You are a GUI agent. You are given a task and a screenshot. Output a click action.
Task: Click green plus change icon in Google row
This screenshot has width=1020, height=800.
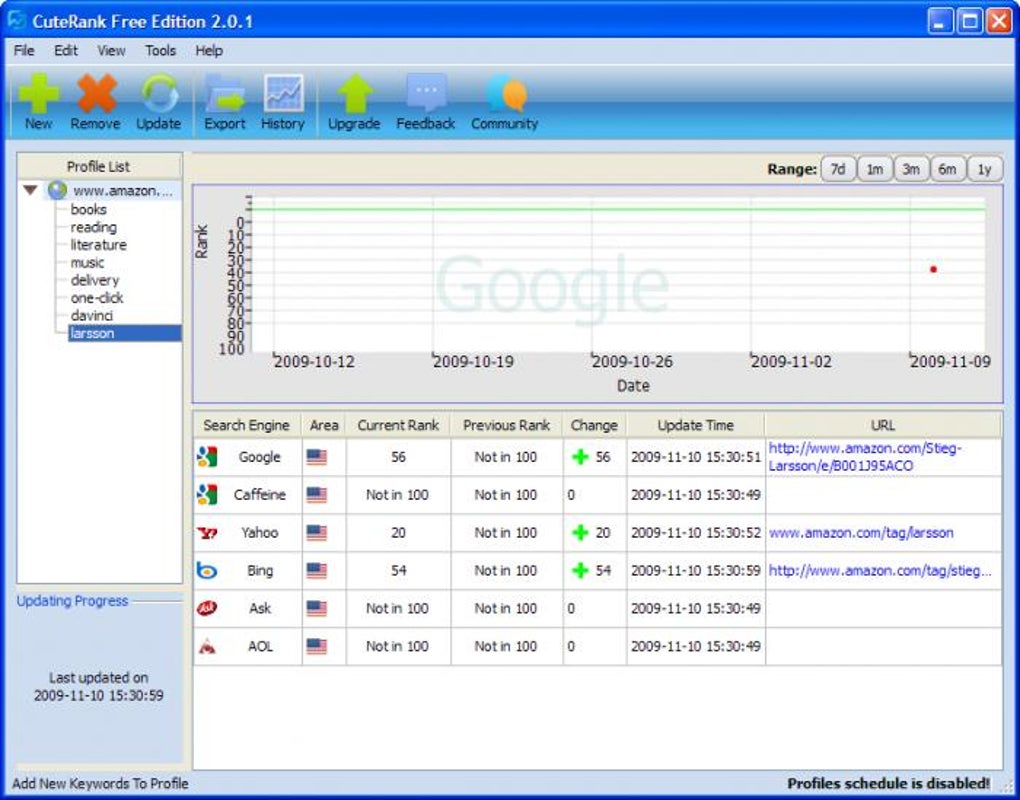pyautogui.click(x=580, y=457)
